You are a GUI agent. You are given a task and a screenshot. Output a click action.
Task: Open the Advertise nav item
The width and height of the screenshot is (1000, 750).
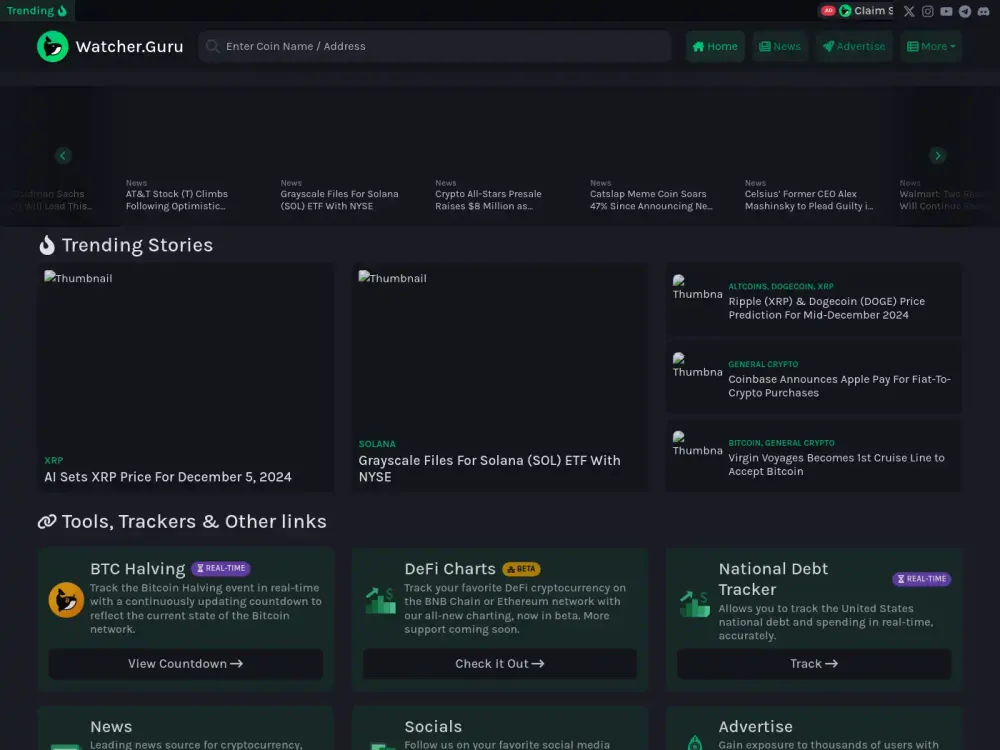point(853,46)
